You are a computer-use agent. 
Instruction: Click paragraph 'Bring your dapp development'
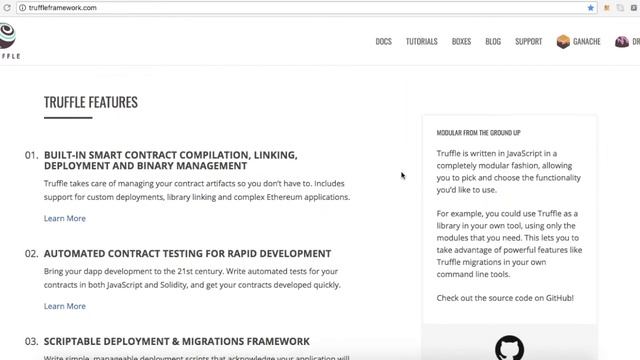click(x=192, y=278)
